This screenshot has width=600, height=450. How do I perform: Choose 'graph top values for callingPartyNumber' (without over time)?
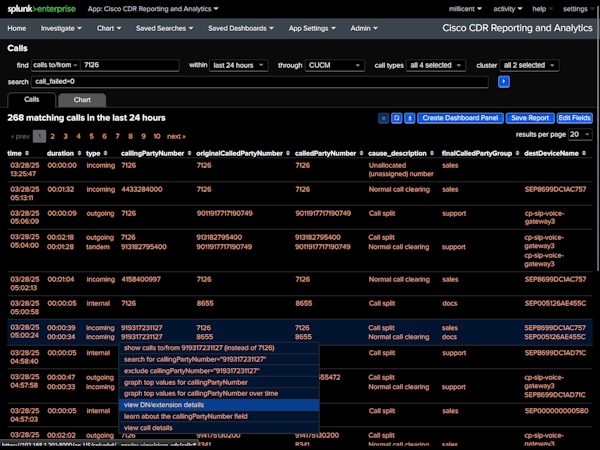(219, 382)
